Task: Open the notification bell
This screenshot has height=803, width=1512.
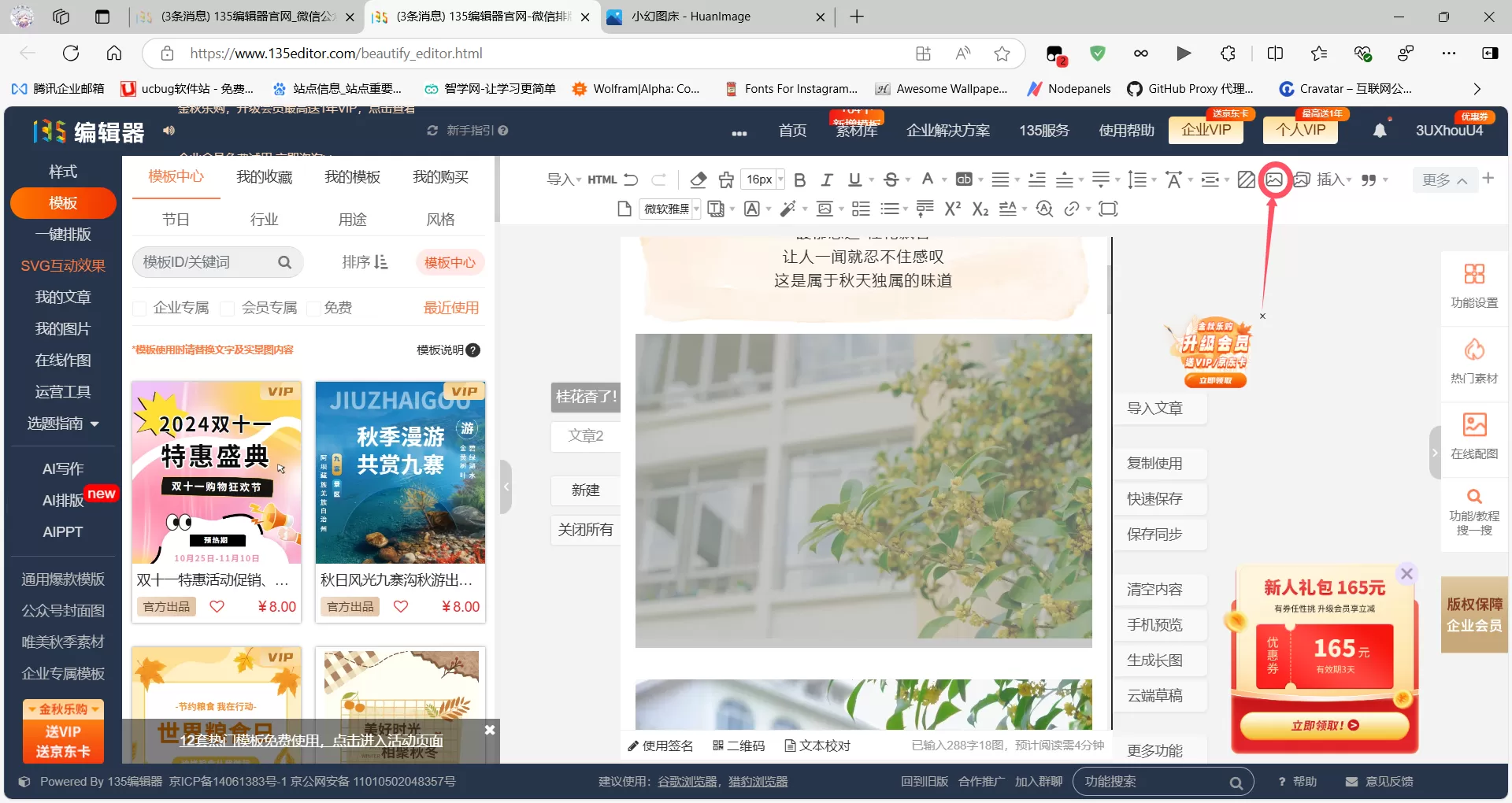Action: tap(1380, 131)
